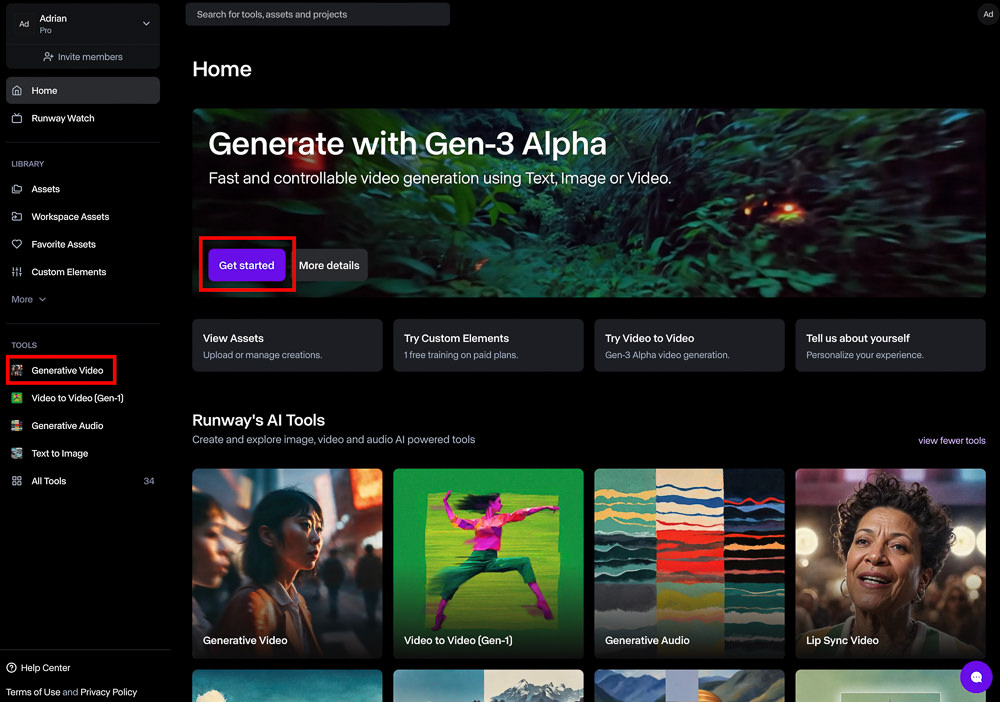Expand the Adrian workspace dropdown
This screenshot has width=1000, height=702.
[146, 24]
